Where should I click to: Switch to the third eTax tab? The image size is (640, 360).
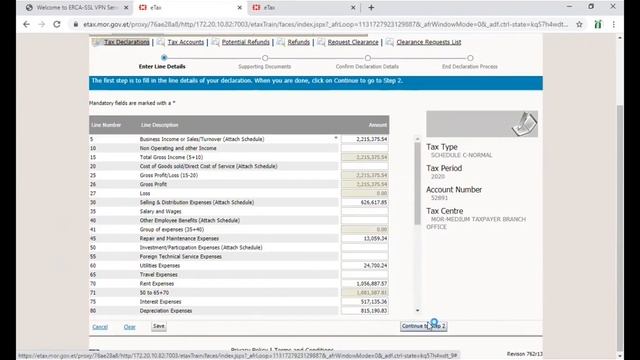[x=304, y=7]
